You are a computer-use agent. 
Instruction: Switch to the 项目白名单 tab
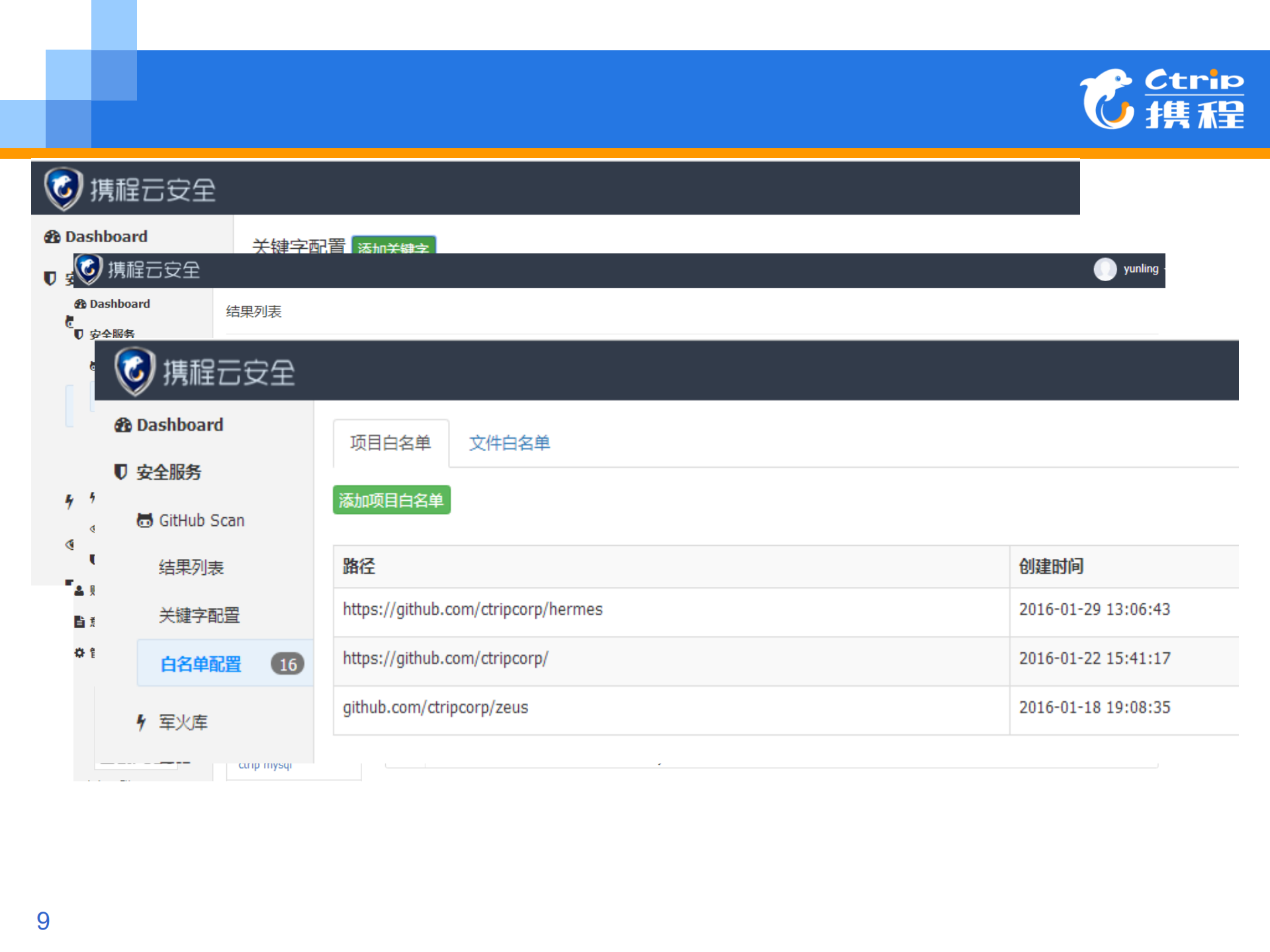391,443
